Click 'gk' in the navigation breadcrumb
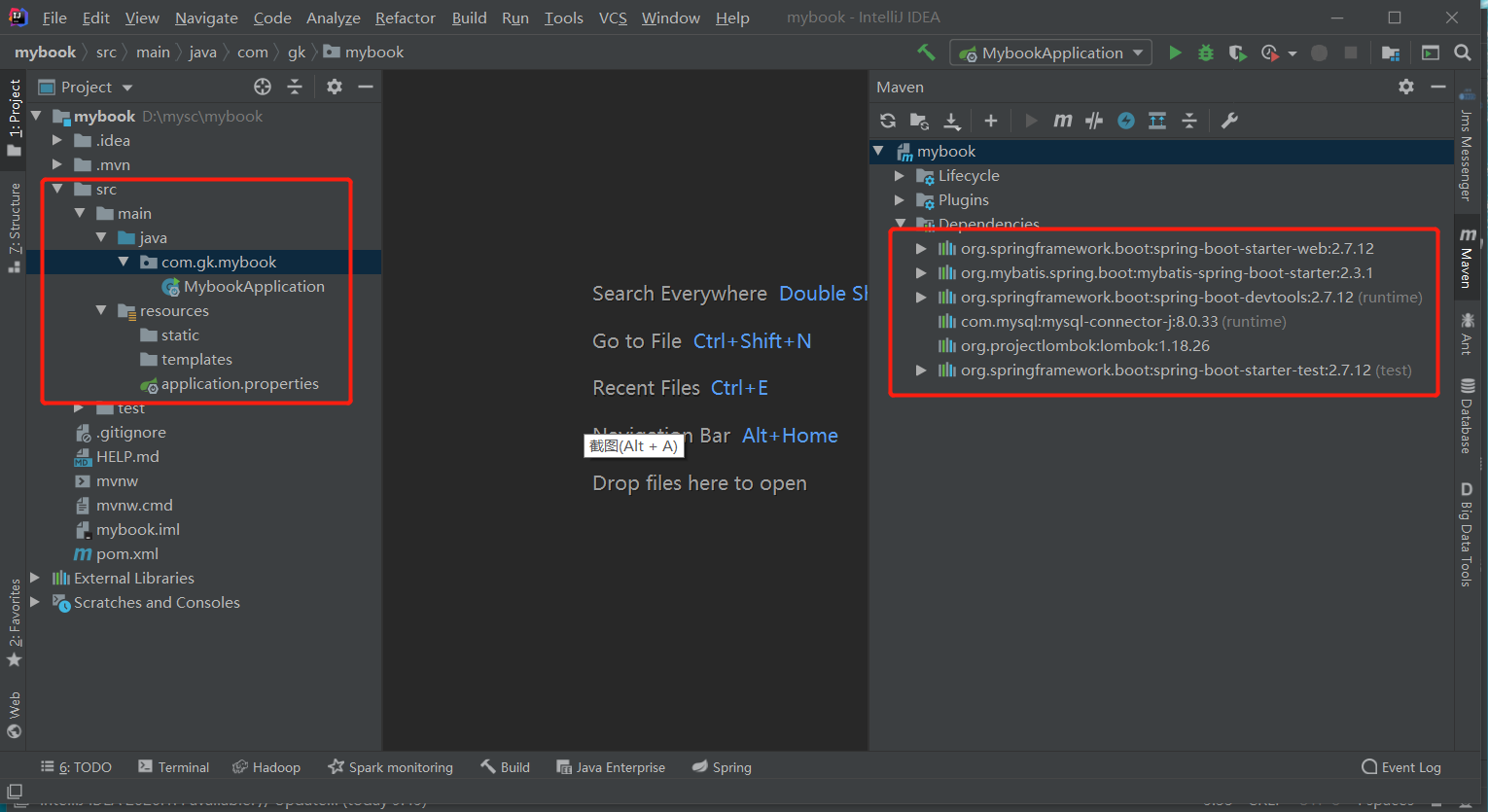The width and height of the screenshot is (1488, 812). tap(297, 53)
